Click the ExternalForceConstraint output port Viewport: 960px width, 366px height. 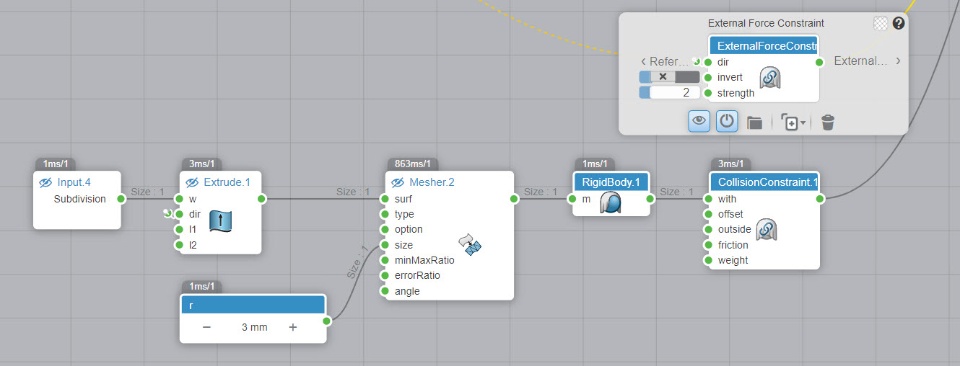[820, 62]
